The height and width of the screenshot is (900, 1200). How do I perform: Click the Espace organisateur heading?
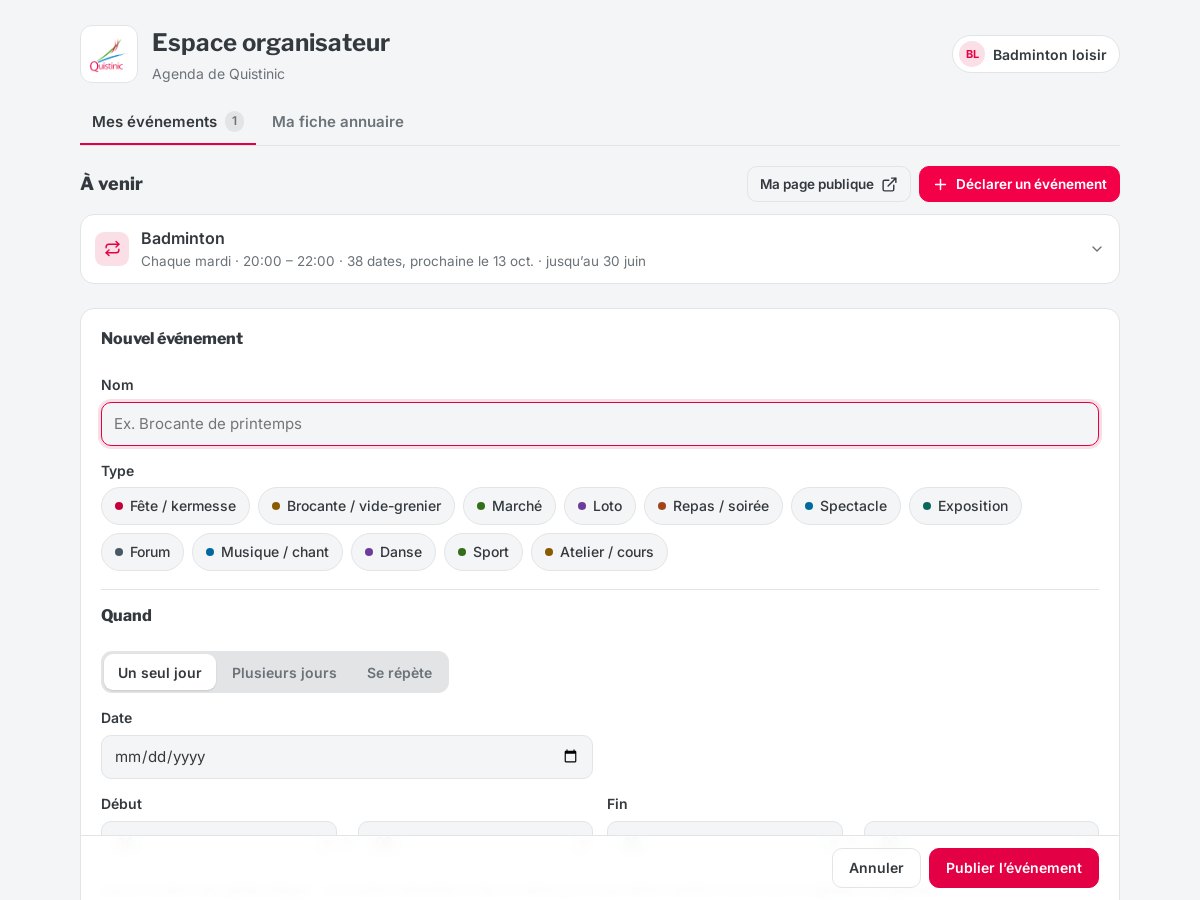pyautogui.click(x=271, y=43)
